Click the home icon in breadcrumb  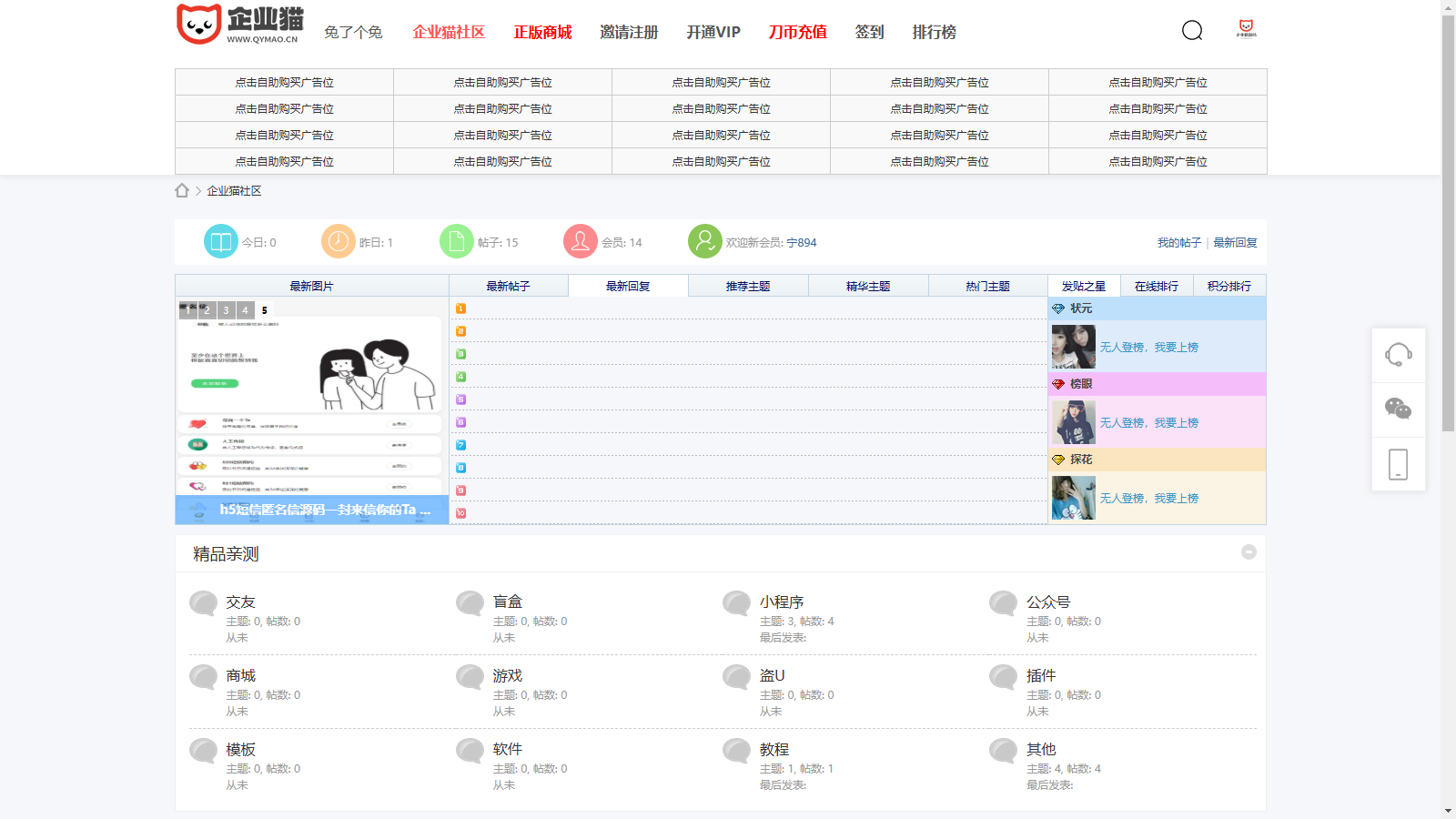[182, 190]
